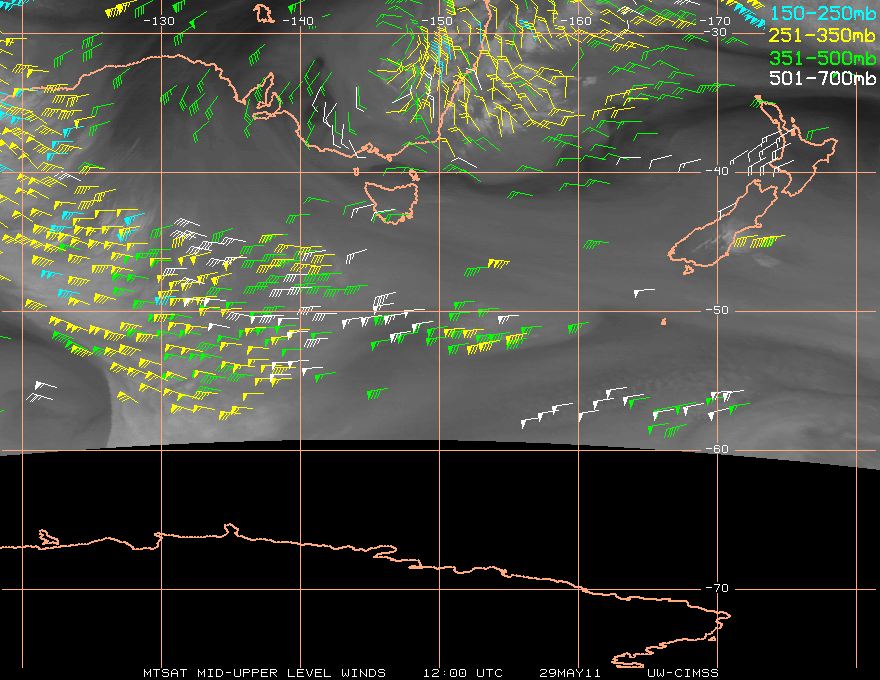Click the MTSAT MID-UPPER LEVEL WINDS title
This screenshot has width=880, height=680.
tap(264, 673)
